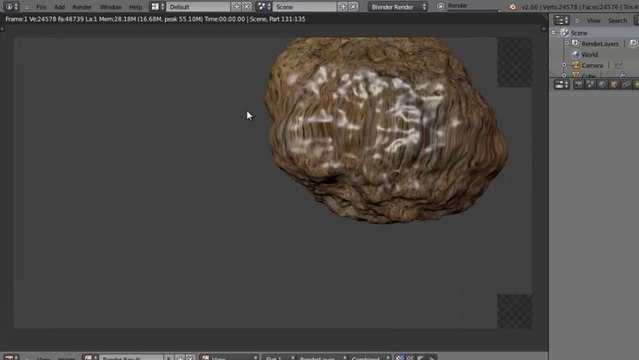Open the Blender Render engine dropdown
639x360 pixels.
click(398, 7)
